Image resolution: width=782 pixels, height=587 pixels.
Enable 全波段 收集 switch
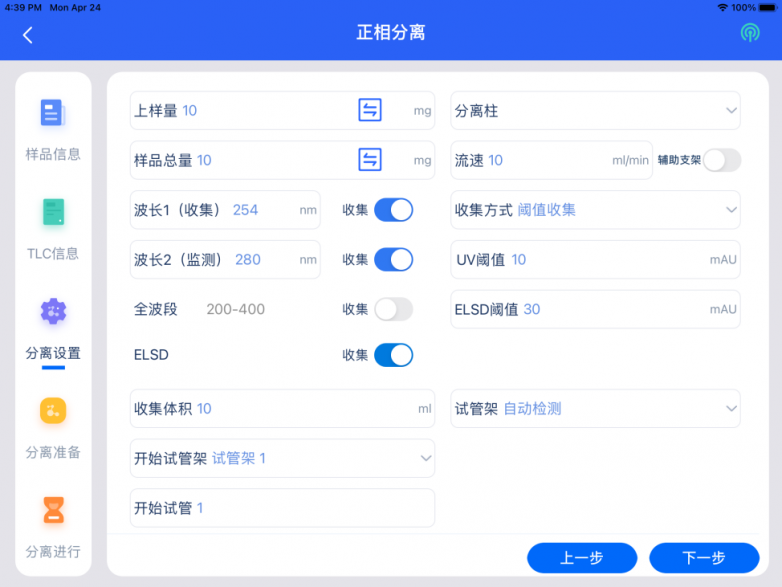pos(393,309)
